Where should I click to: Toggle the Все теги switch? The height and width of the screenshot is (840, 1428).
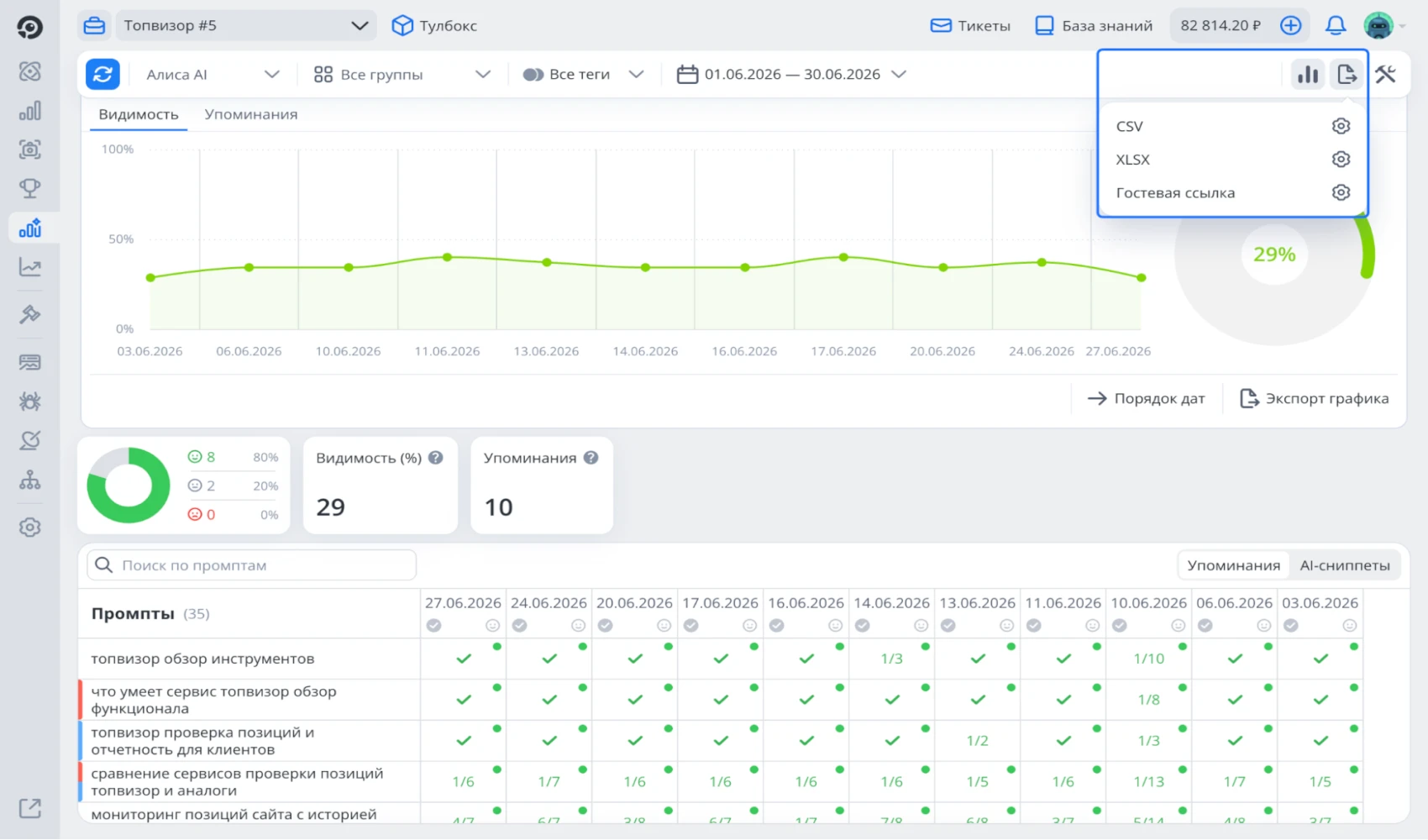coord(533,75)
